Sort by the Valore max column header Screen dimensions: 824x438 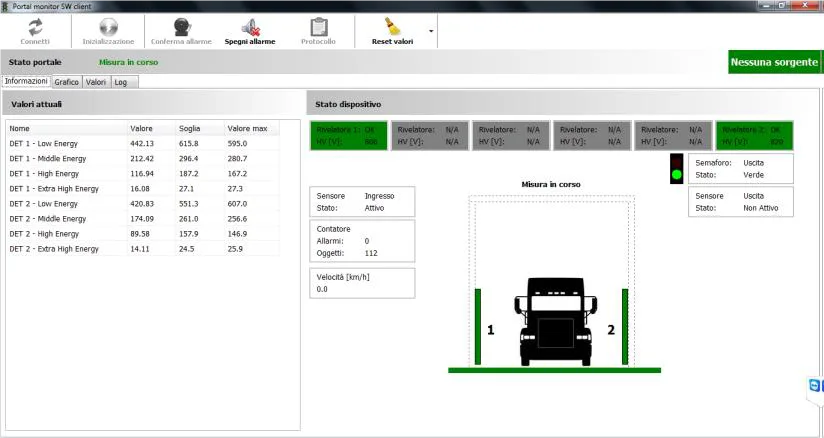point(252,128)
